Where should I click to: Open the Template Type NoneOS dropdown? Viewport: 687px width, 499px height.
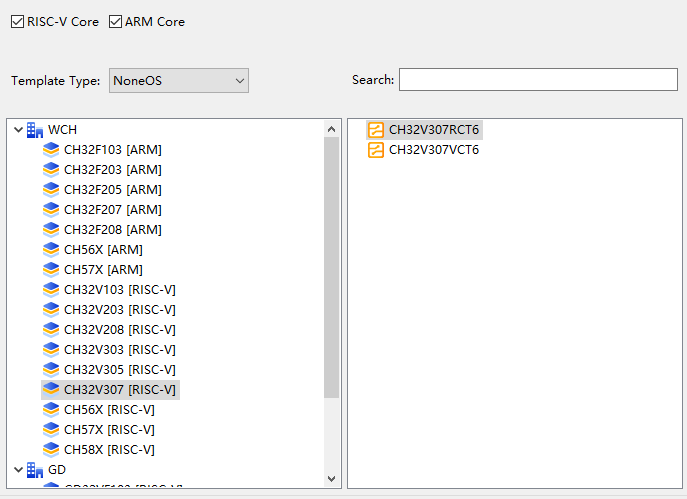(179, 81)
